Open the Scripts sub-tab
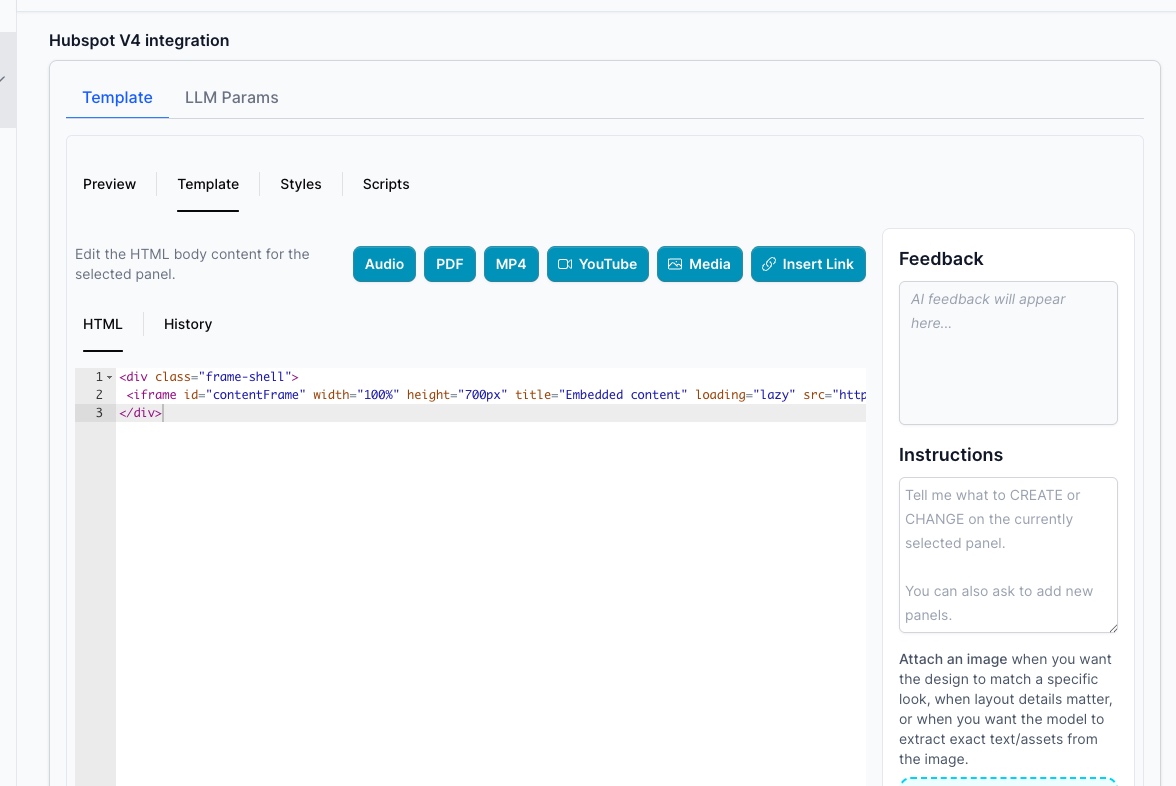The width and height of the screenshot is (1176, 786). coord(386,184)
